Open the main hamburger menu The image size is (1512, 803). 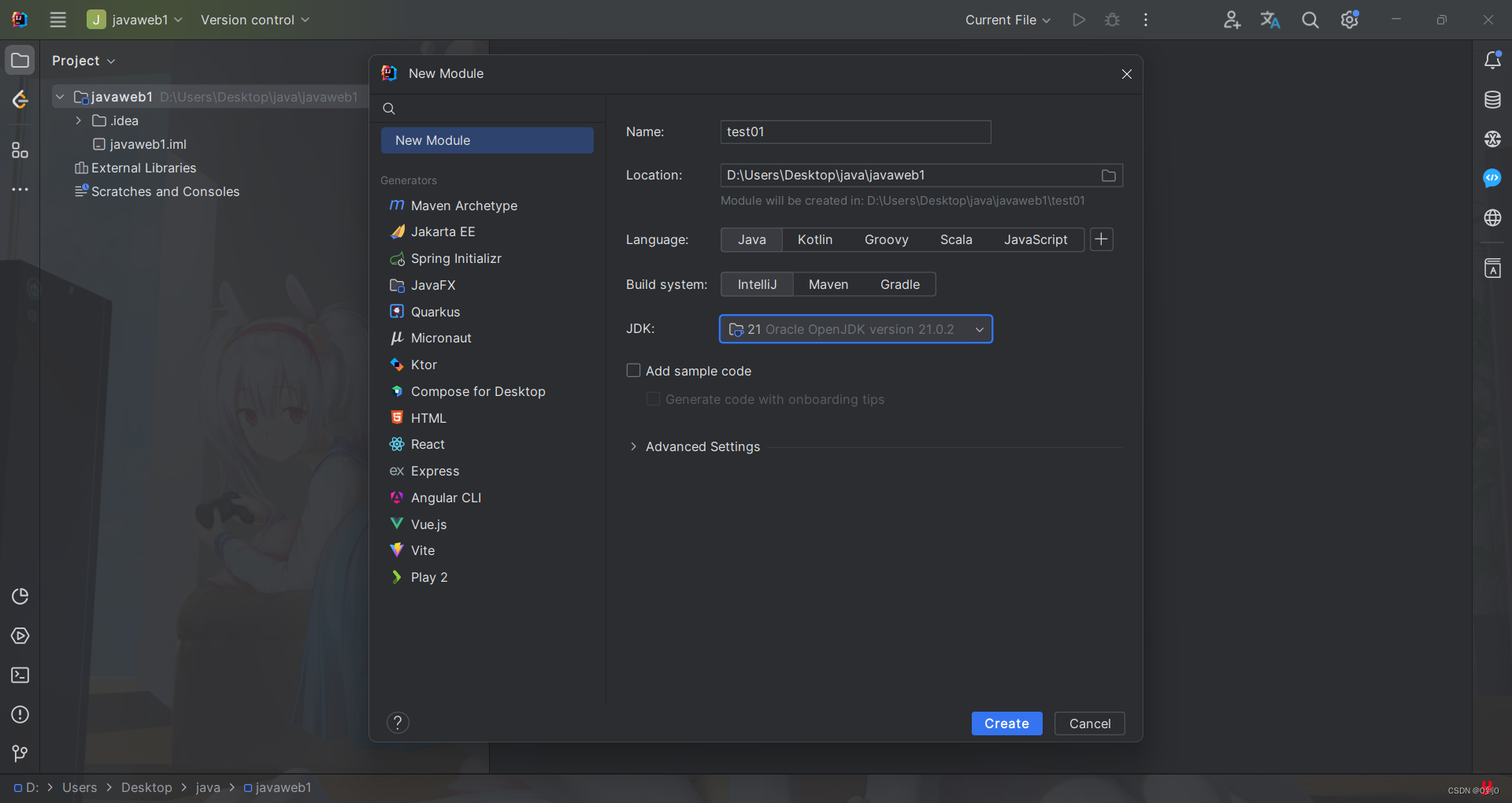point(58,20)
